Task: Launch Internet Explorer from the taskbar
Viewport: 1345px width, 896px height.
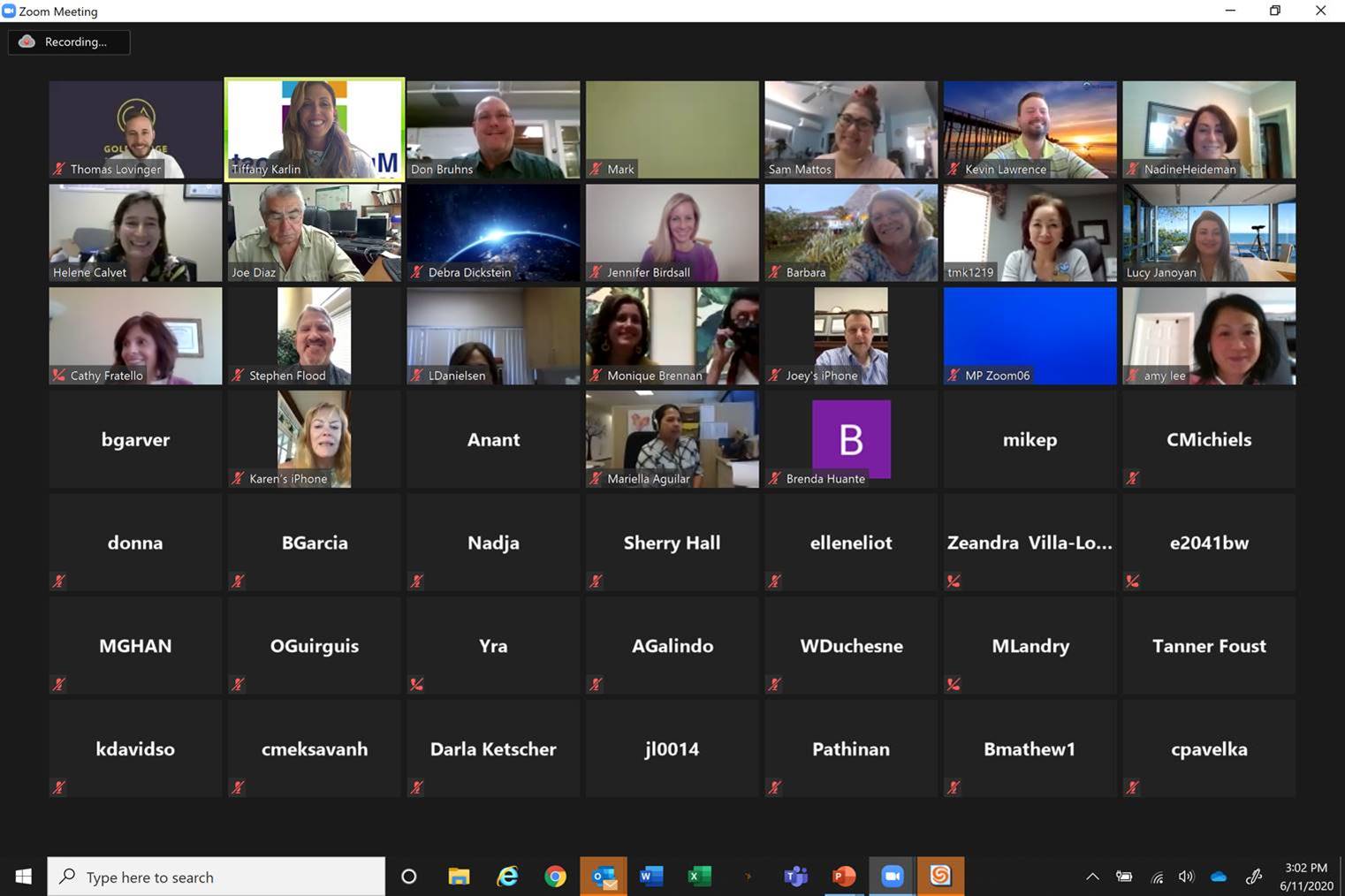Action: [507, 877]
